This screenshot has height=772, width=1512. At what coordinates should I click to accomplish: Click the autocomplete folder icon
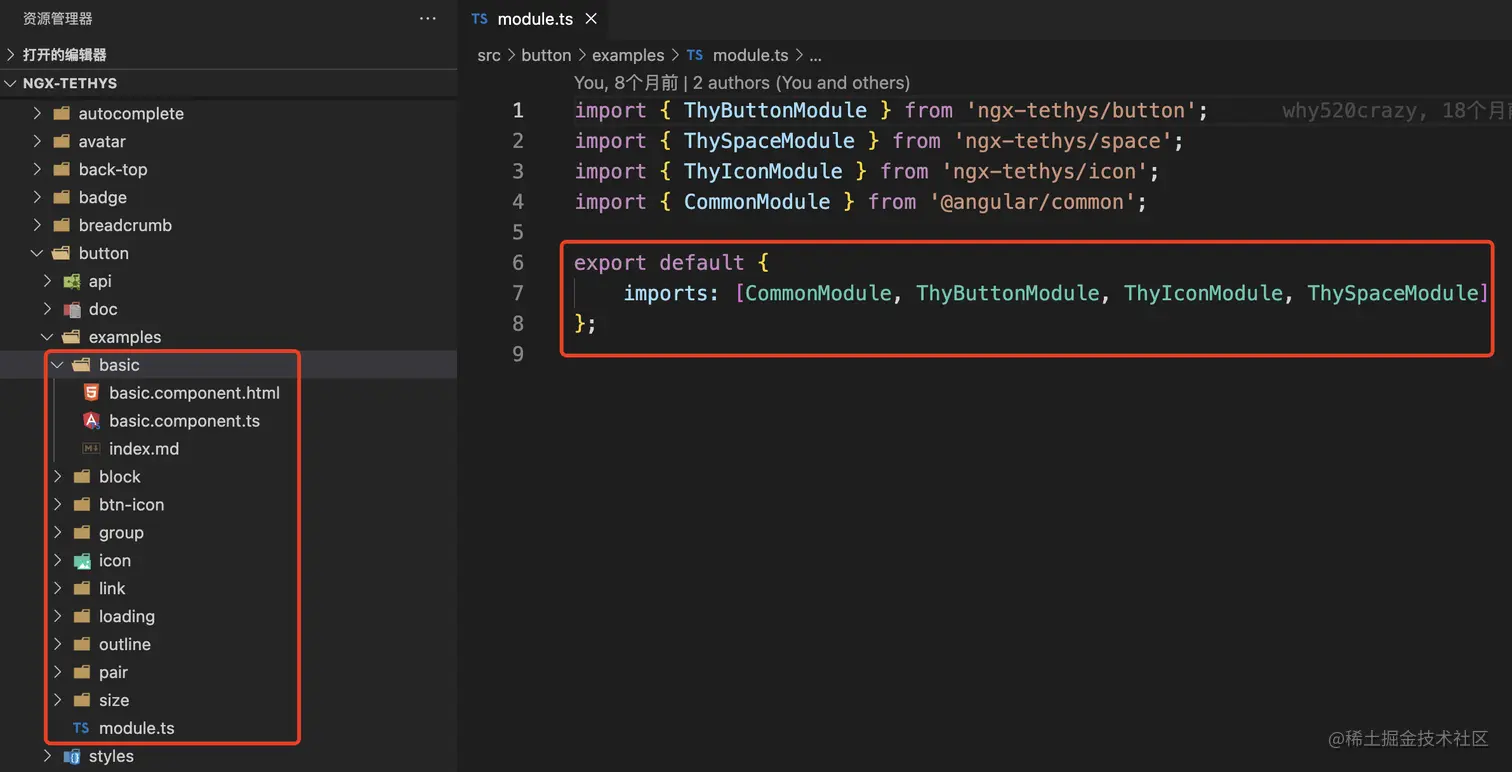tap(62, 113)
